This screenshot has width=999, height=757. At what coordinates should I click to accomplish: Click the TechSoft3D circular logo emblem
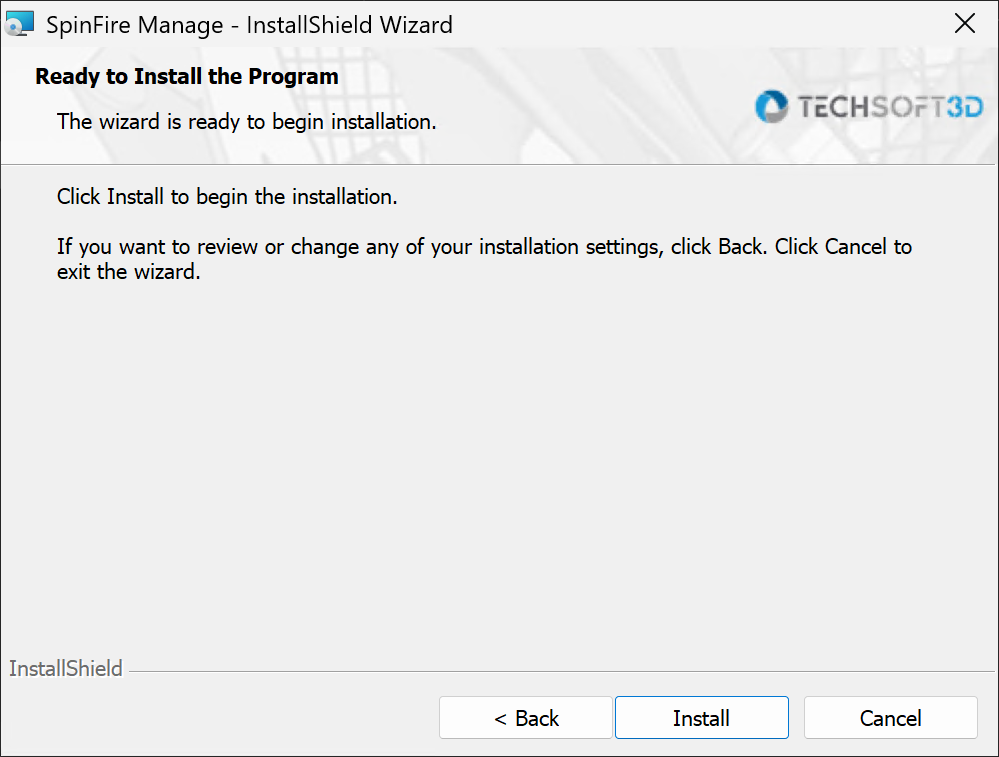pos(772,106)
